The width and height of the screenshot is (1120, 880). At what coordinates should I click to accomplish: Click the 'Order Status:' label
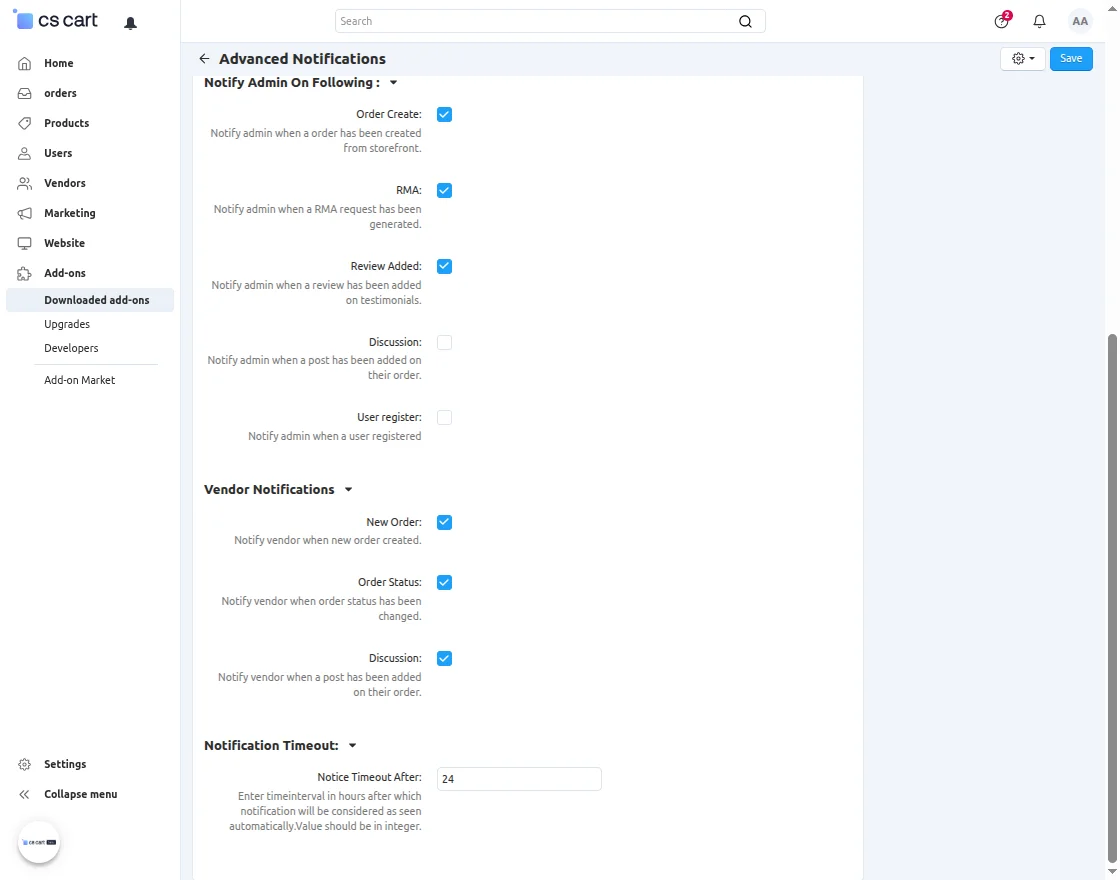(x=389, y=583)
